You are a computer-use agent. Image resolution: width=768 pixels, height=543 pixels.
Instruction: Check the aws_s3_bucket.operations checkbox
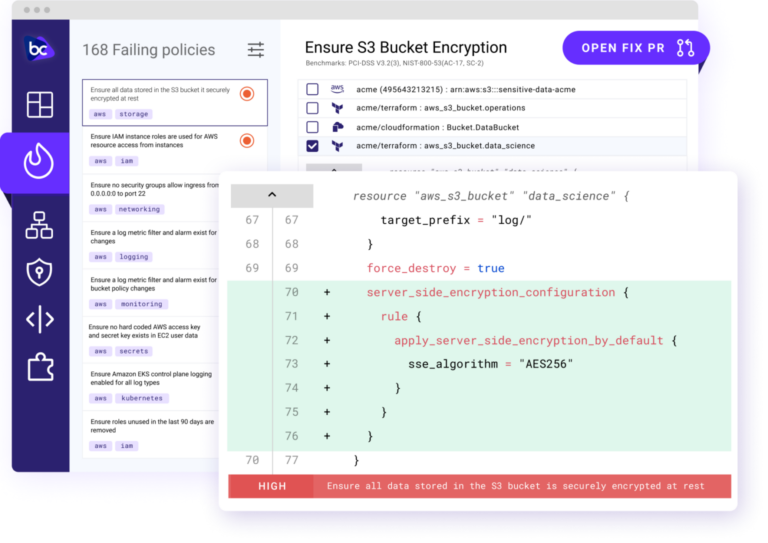pyautogui.click(x=312, y=108)
